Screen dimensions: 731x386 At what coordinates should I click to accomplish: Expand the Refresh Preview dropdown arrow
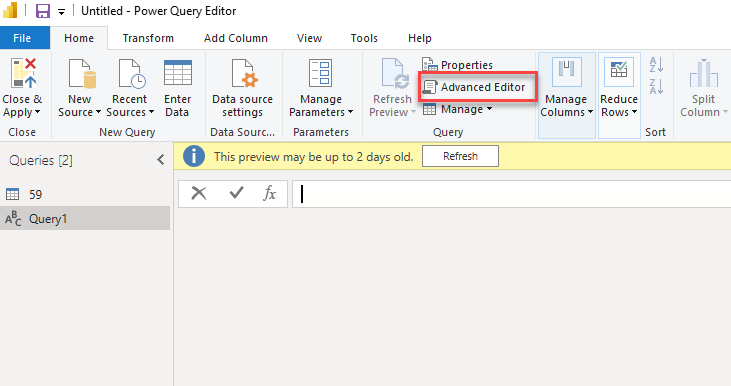pos(413,112)
